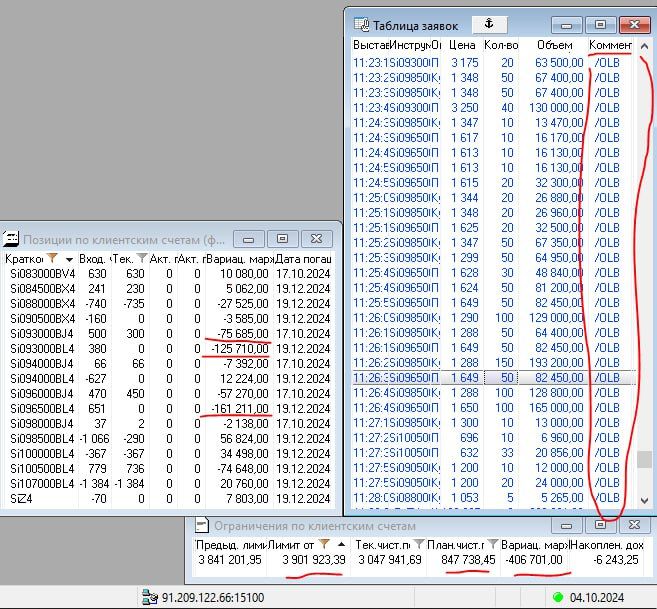Click the Вход. column header in positions

95,259
